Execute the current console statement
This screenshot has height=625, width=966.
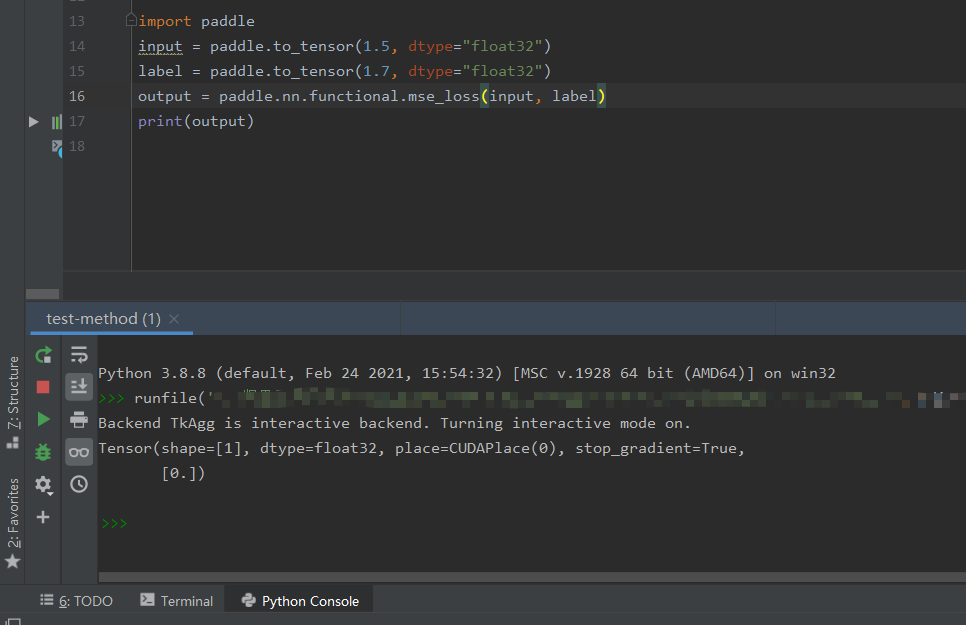pyautogui.click(x=44, y=419)
